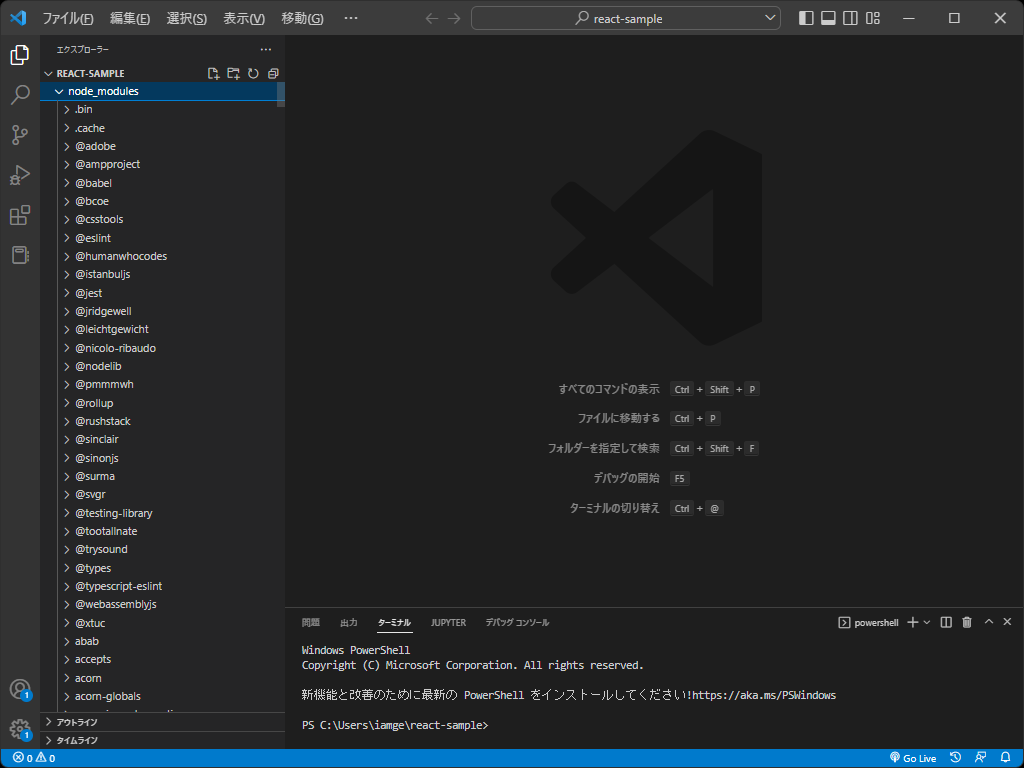Kill terminal with the trash icon
The height and width of the screenshot is (768, 1024).
pos(967,622)
